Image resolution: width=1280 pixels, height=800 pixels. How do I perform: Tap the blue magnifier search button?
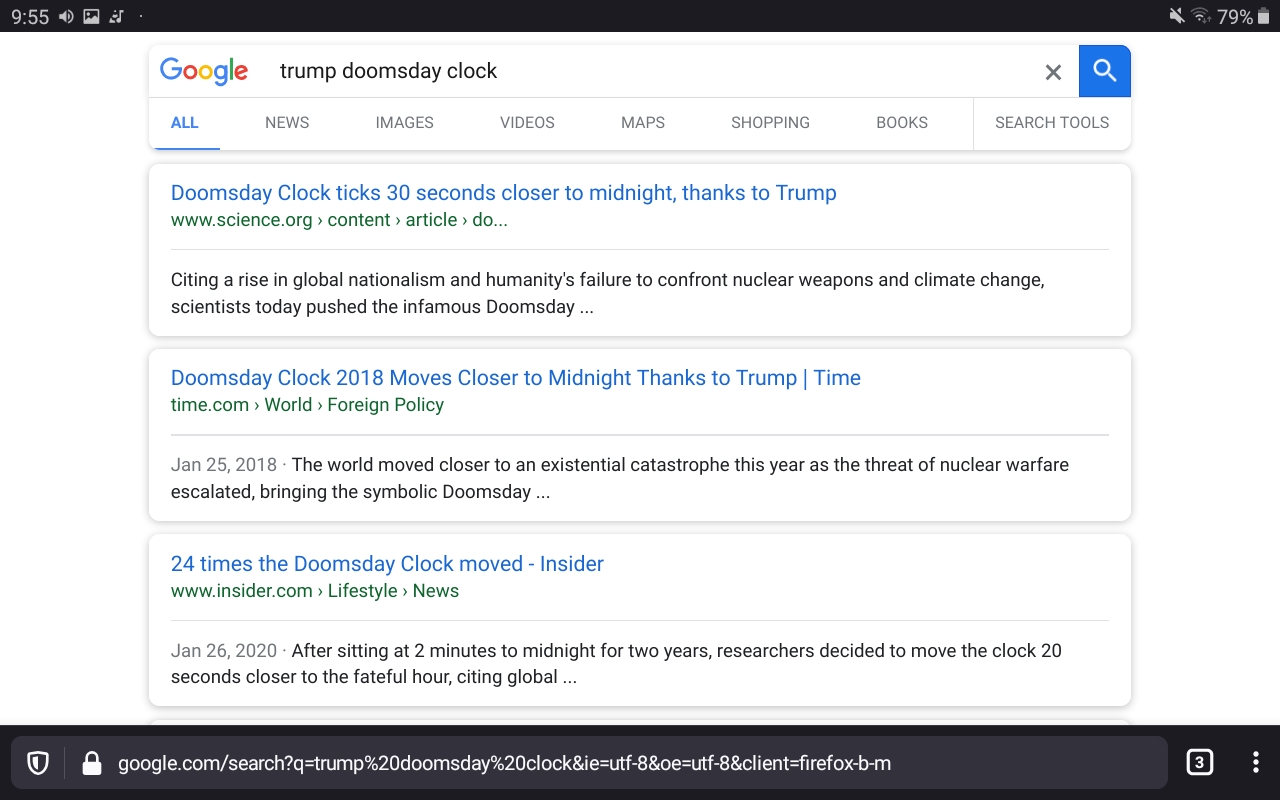pyautogui.click(x=1105, y=71)
